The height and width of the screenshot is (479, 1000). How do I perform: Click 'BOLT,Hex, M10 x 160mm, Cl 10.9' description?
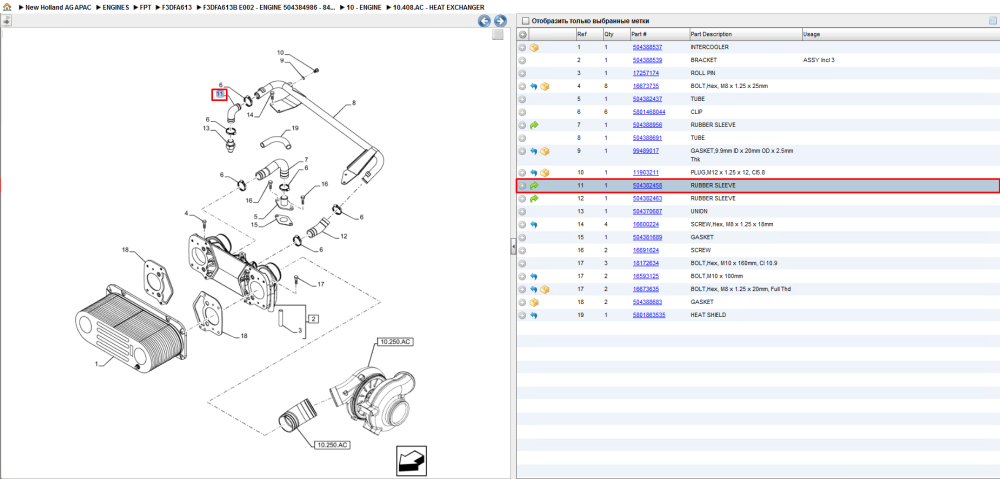[734, 263]
